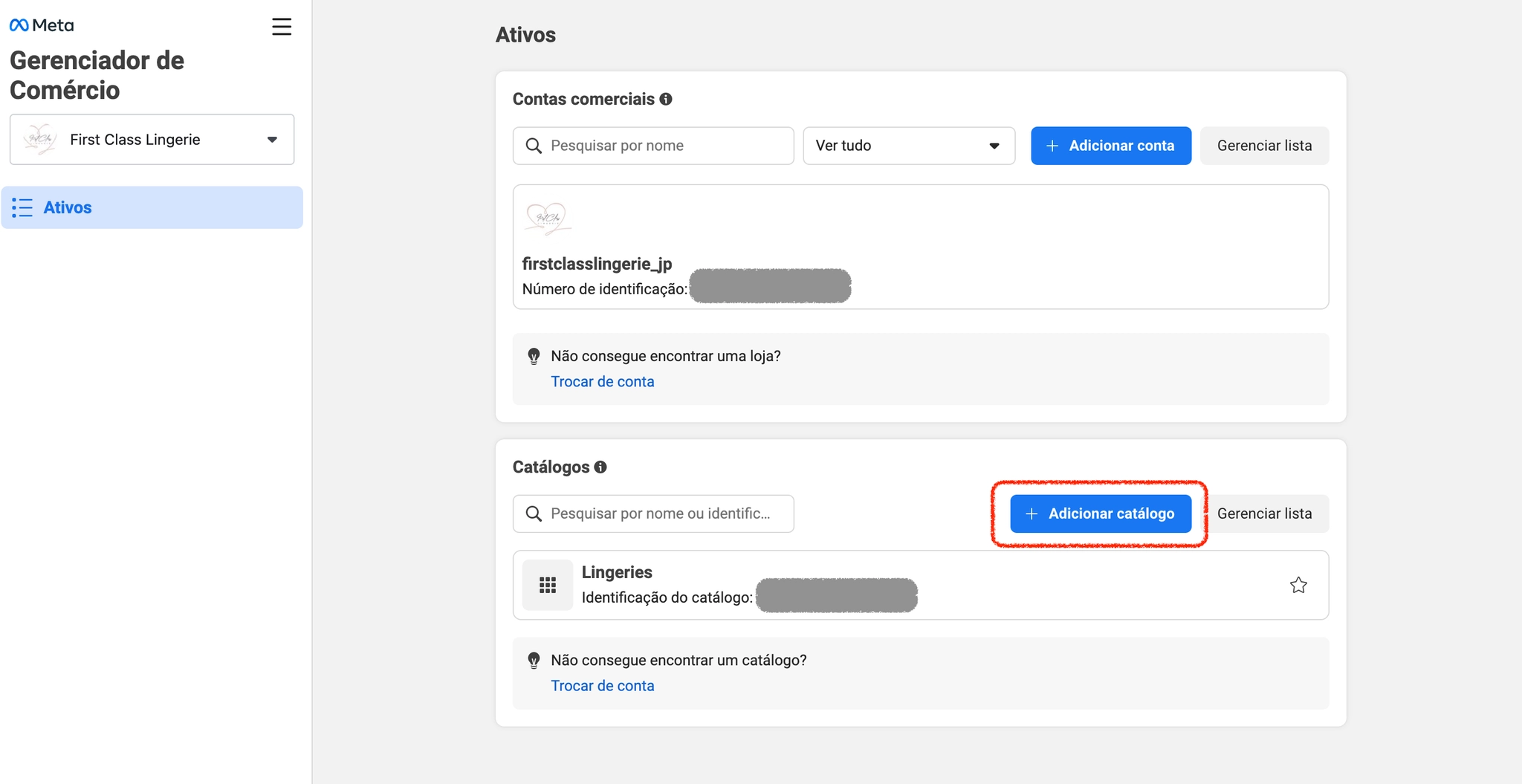Click the Ativos page heading

525,35
